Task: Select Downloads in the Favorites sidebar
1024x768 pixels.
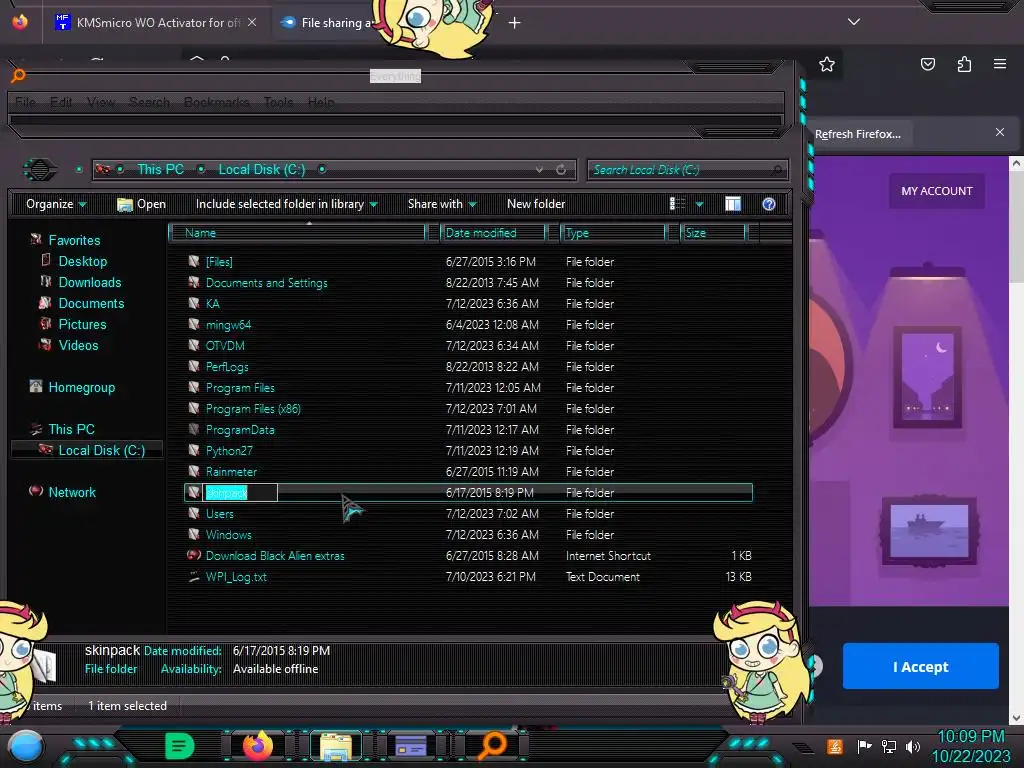Action: [x=89, y=282]
